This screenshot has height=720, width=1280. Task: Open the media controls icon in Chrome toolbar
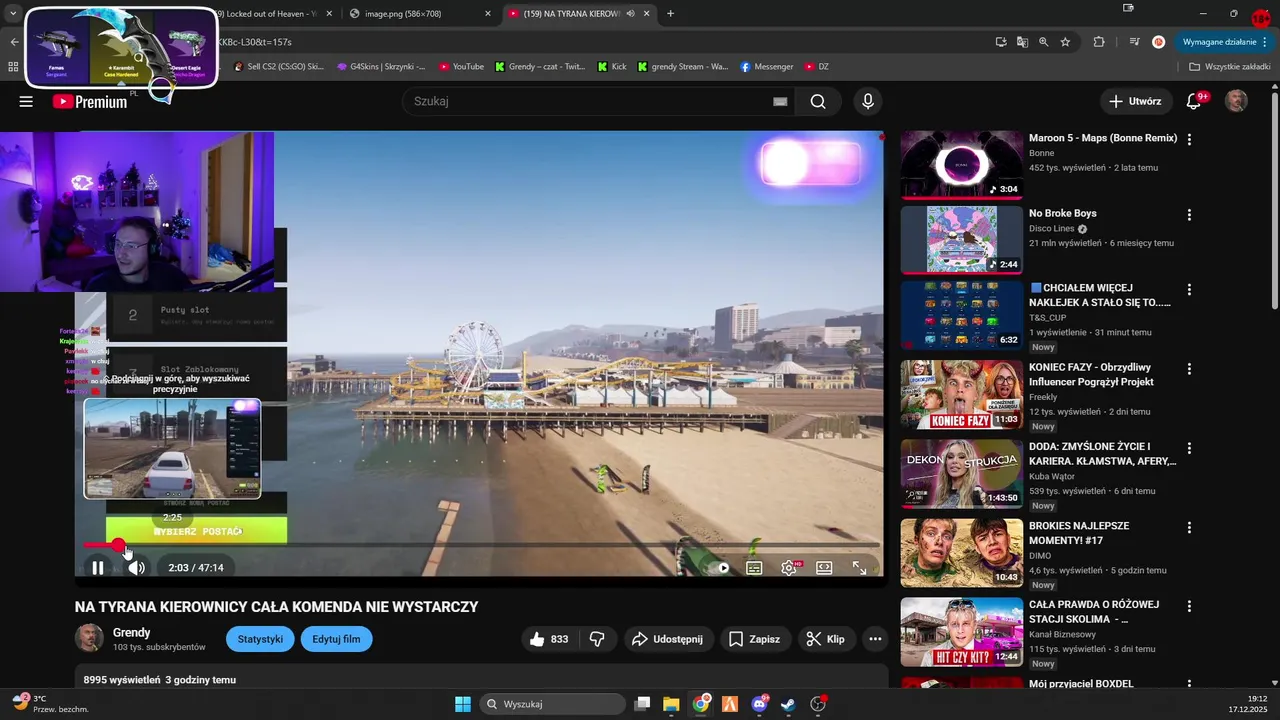1134,42
